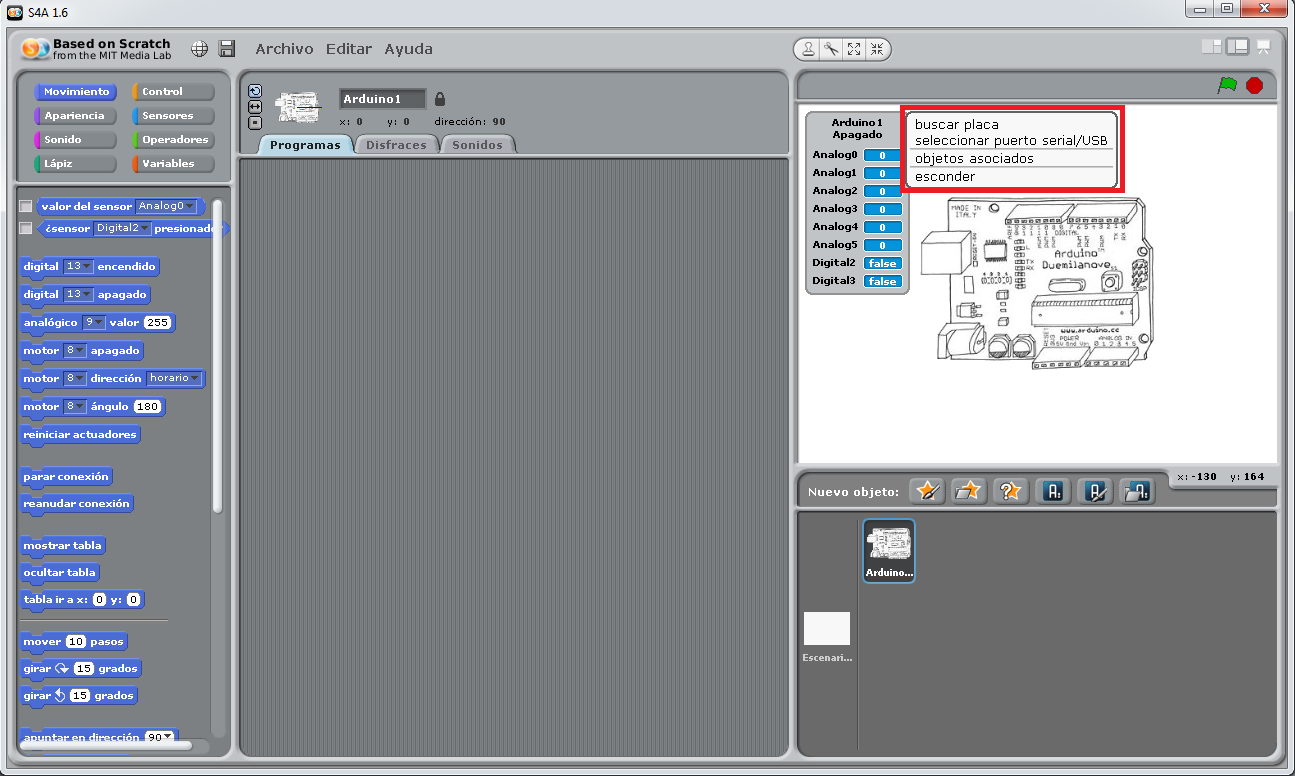Switch to the Programas tab
The height and width of the screenshot is (776, 1295).
305,145
